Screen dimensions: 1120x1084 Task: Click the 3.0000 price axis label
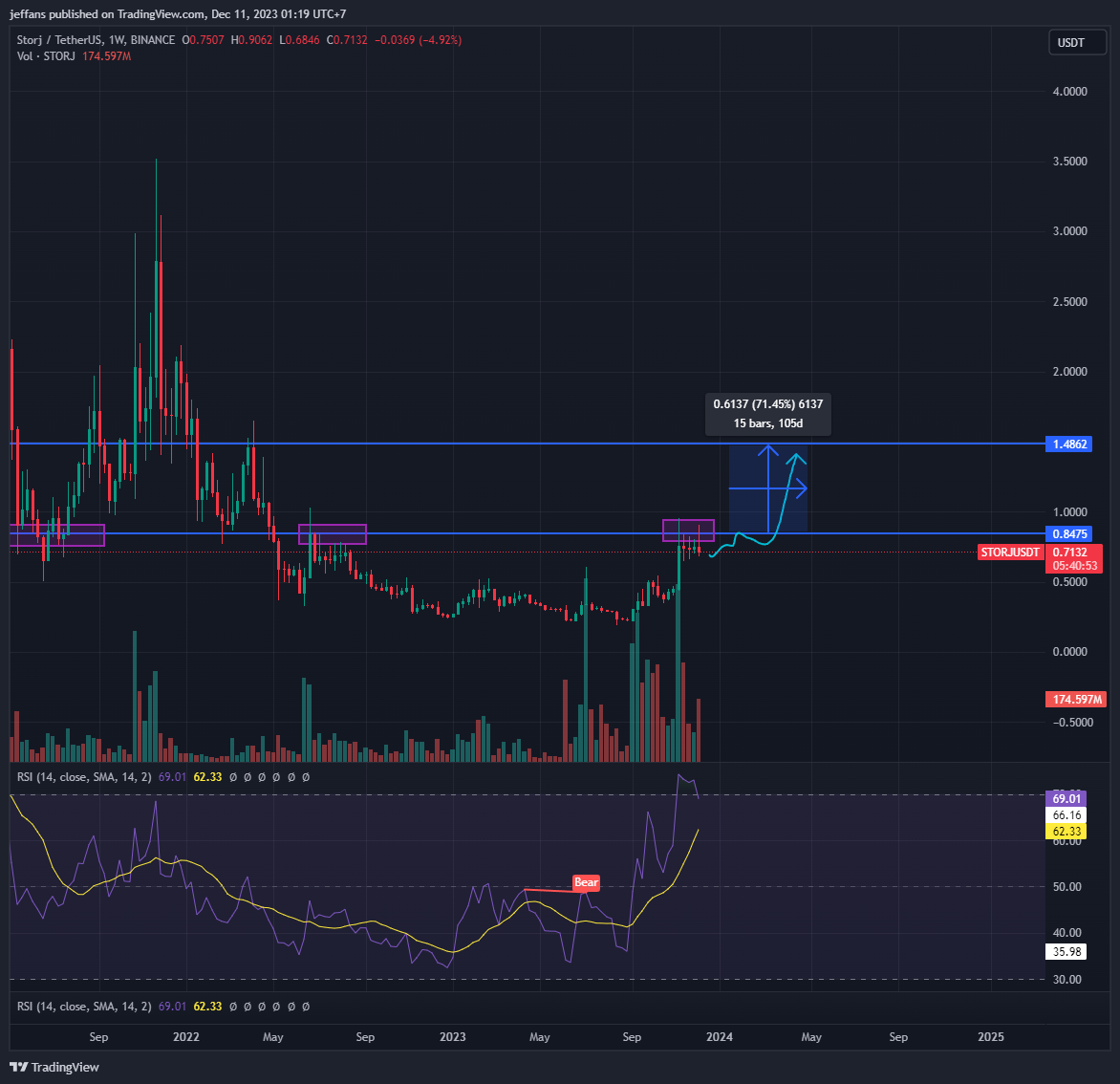1070,230
